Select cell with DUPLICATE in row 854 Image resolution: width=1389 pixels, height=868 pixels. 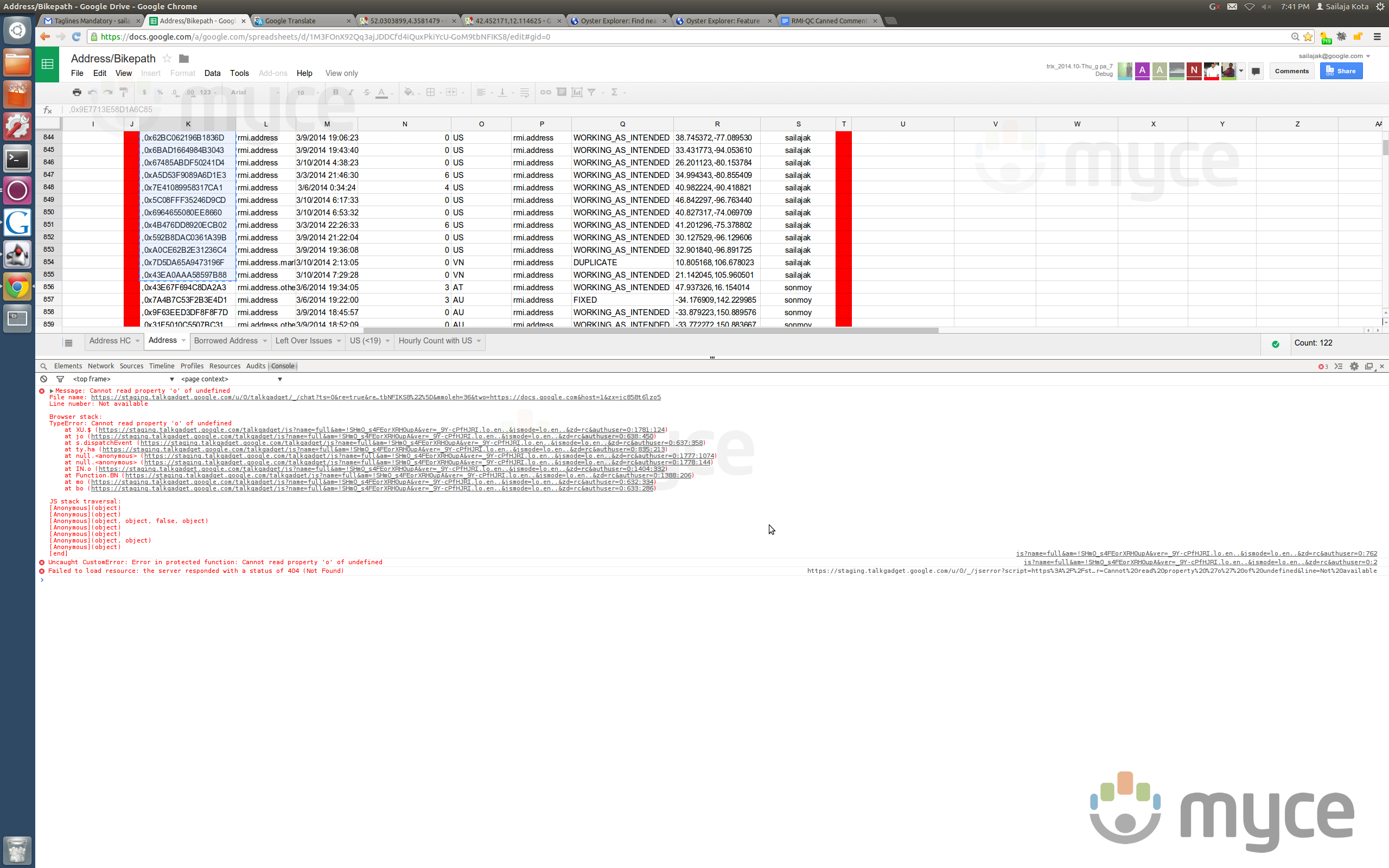622,263
